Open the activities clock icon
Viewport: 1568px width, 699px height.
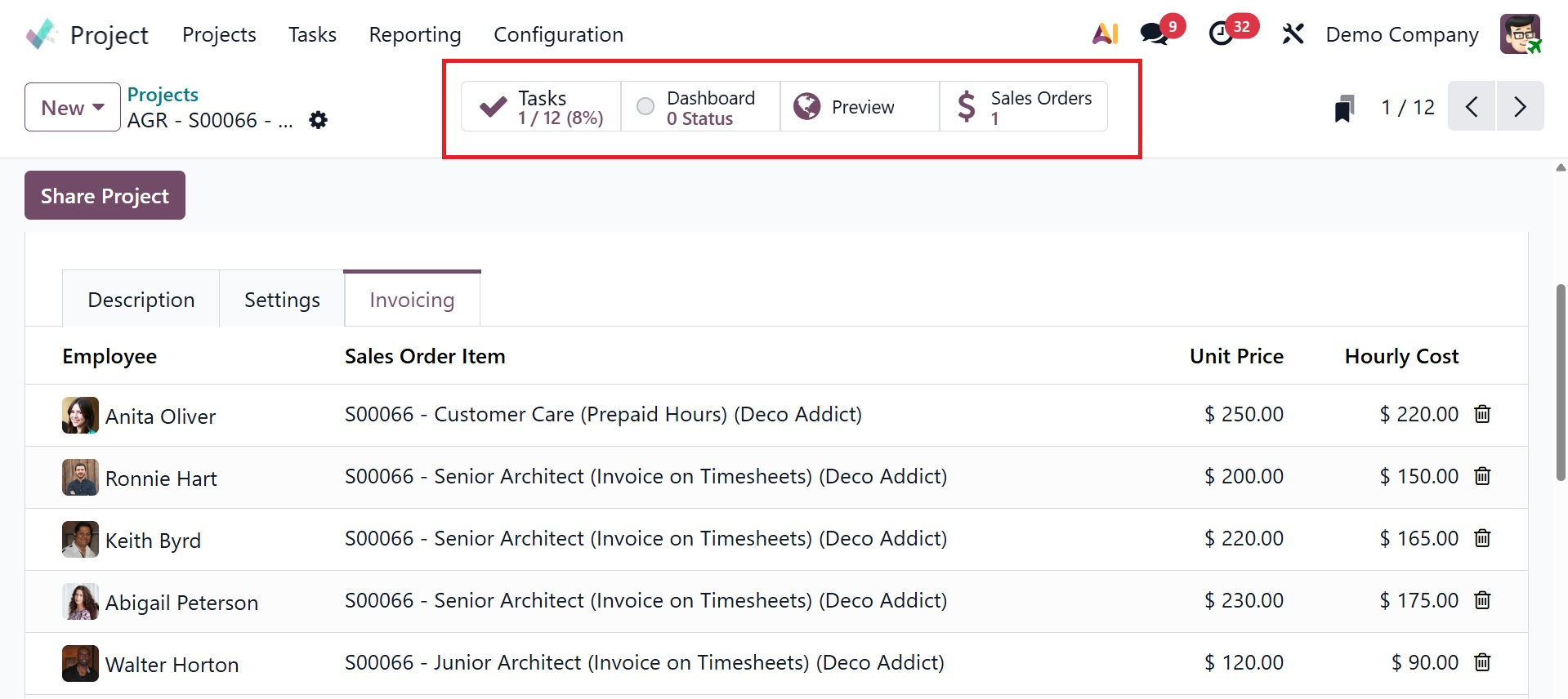coord(1221,34)
